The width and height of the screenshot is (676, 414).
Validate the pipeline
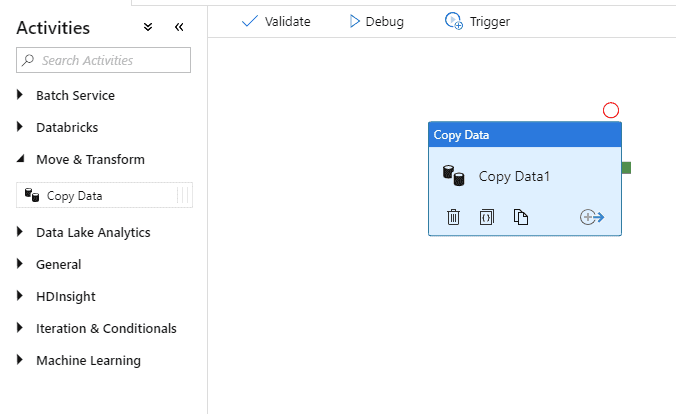[276, 21]
